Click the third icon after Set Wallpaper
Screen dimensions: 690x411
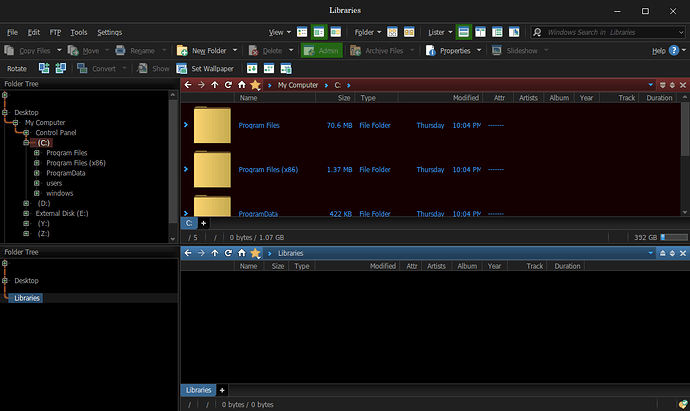[x=286, y=68]
